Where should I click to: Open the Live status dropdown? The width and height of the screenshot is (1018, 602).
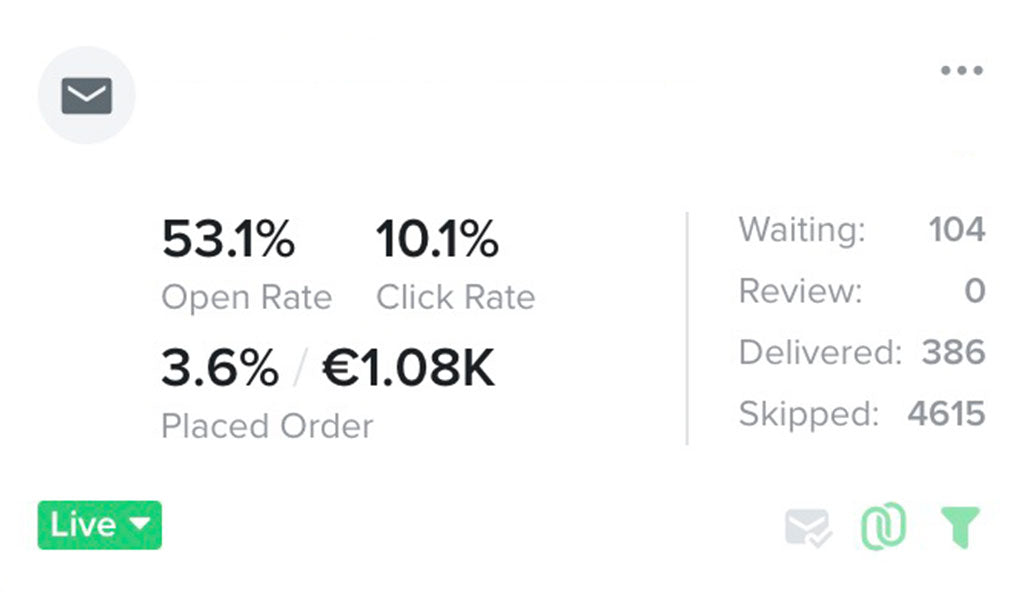click(99, 525)
